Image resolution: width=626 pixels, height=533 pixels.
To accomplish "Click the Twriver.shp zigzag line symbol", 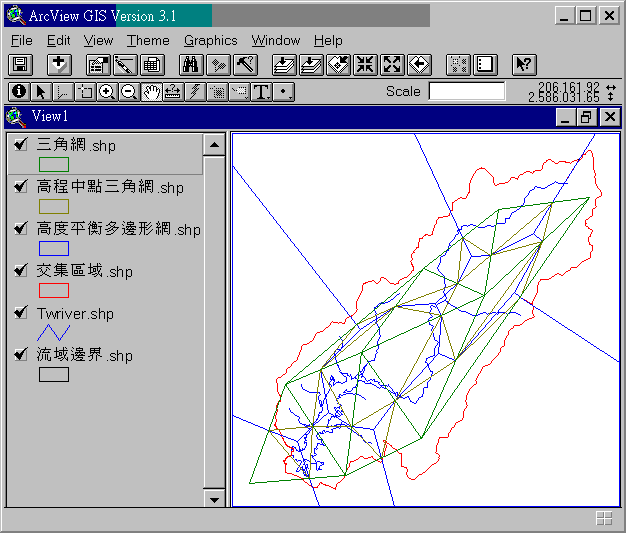I will pos(53,333).
